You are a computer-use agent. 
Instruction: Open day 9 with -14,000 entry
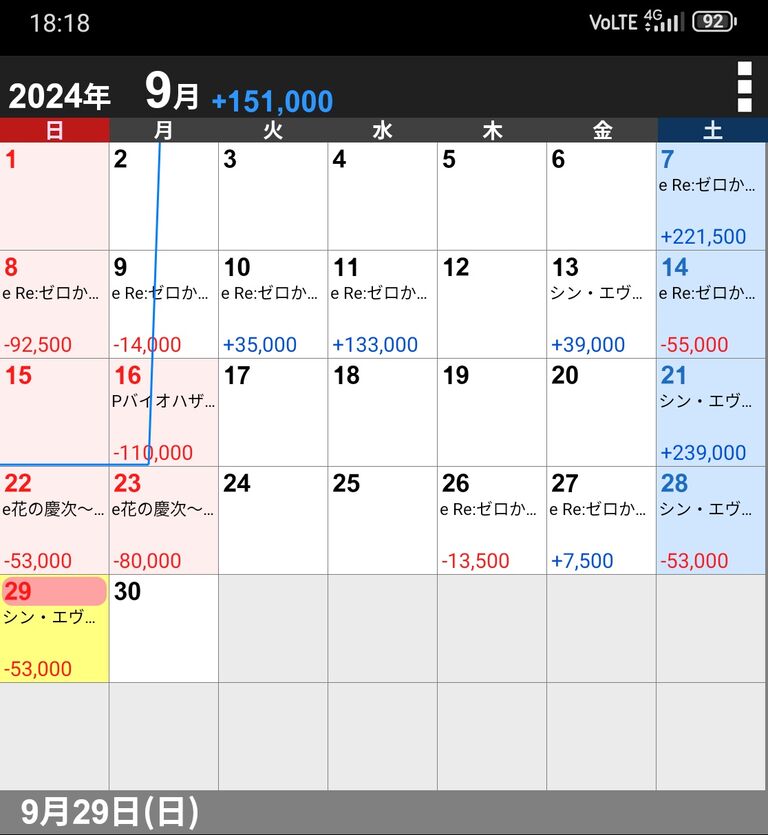(x=164, y=305)
